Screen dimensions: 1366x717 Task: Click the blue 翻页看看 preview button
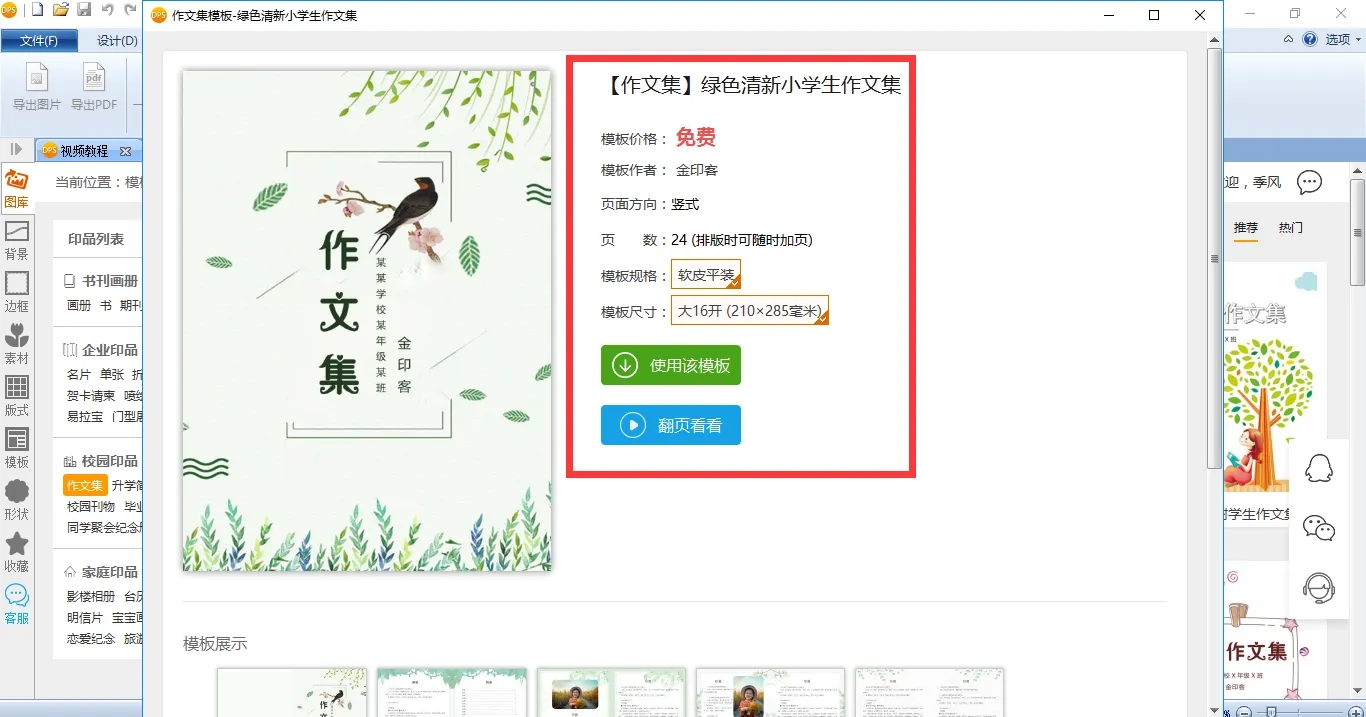coord(671,425)
